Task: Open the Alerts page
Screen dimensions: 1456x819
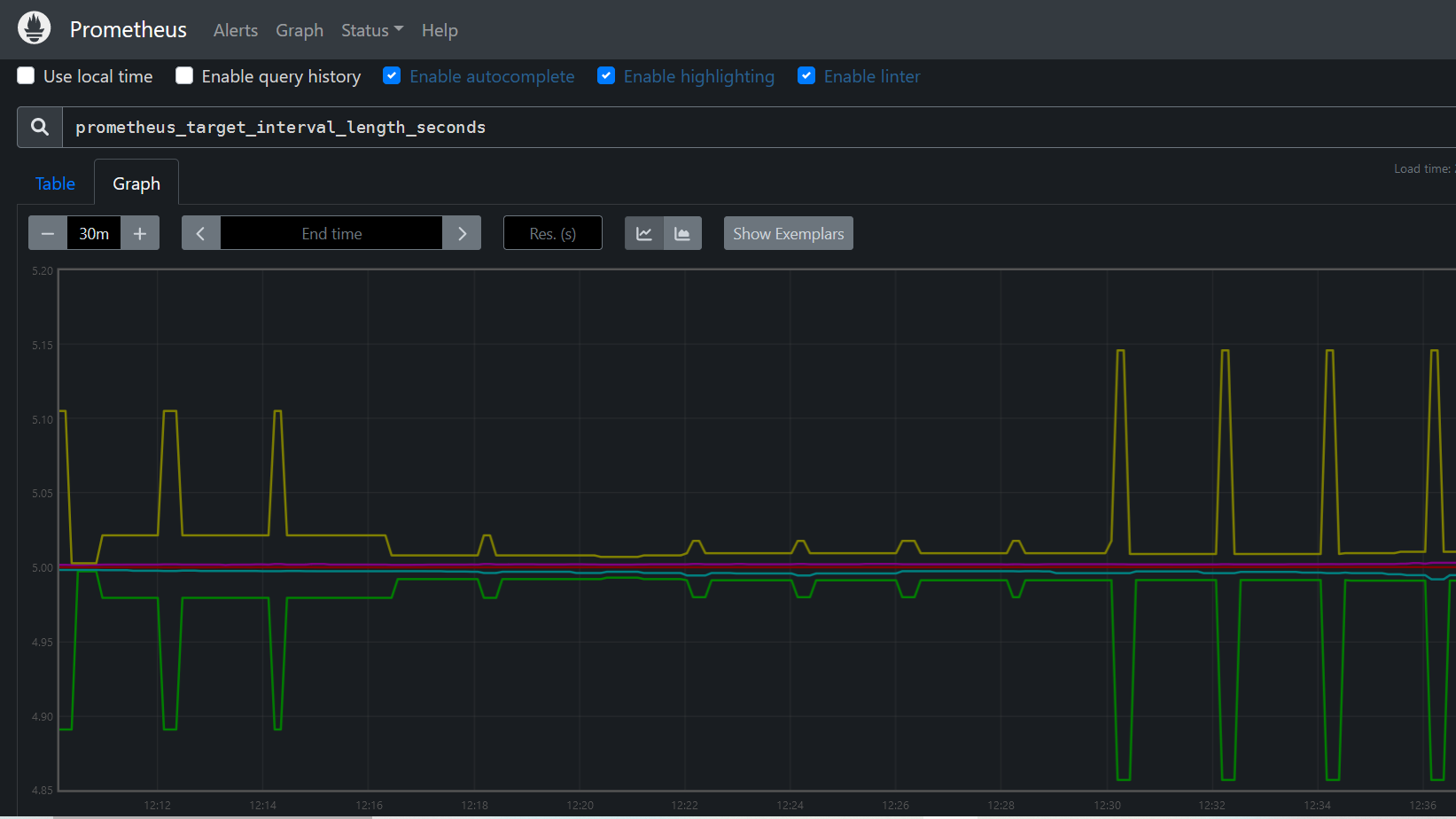Action: coord(236,30)
